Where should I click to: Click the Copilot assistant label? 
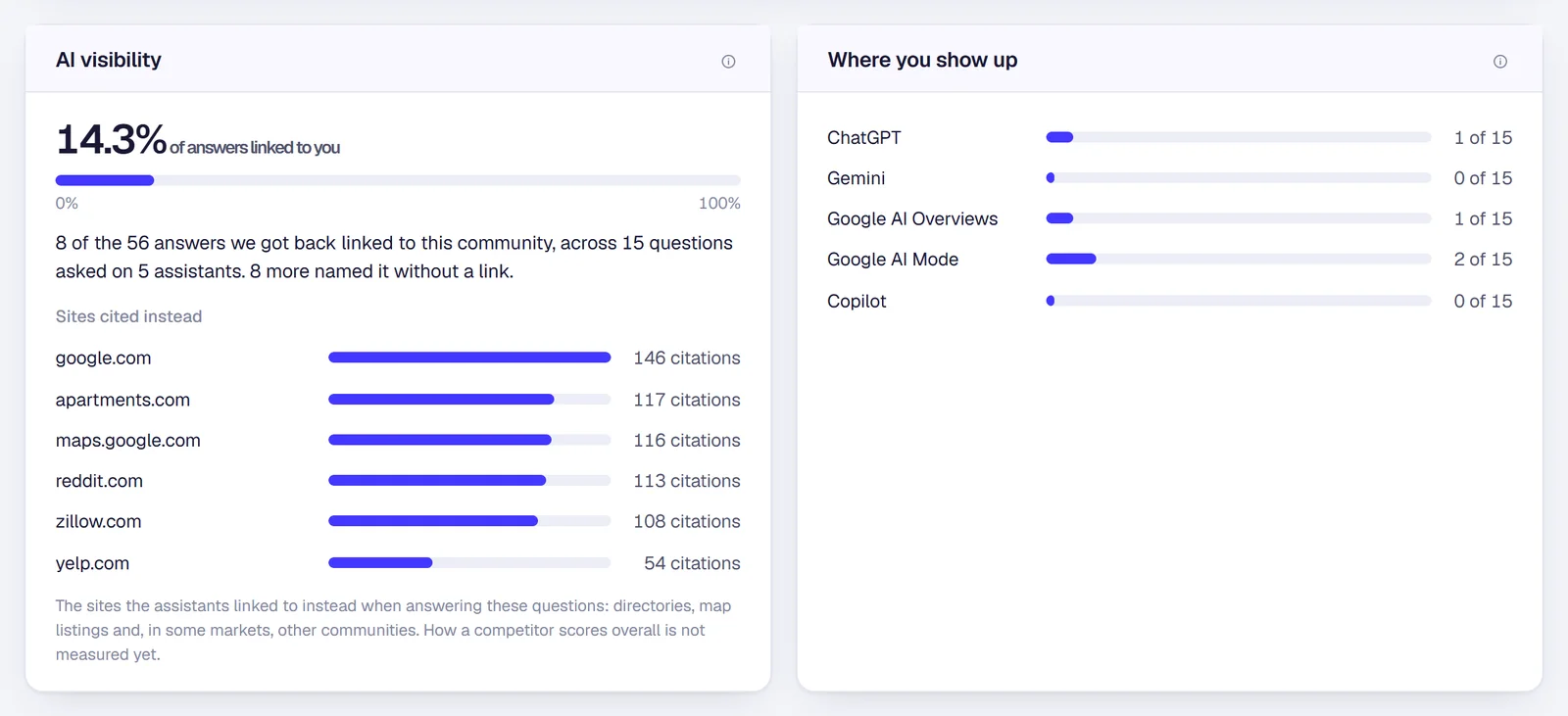click(x=857, y=301)
